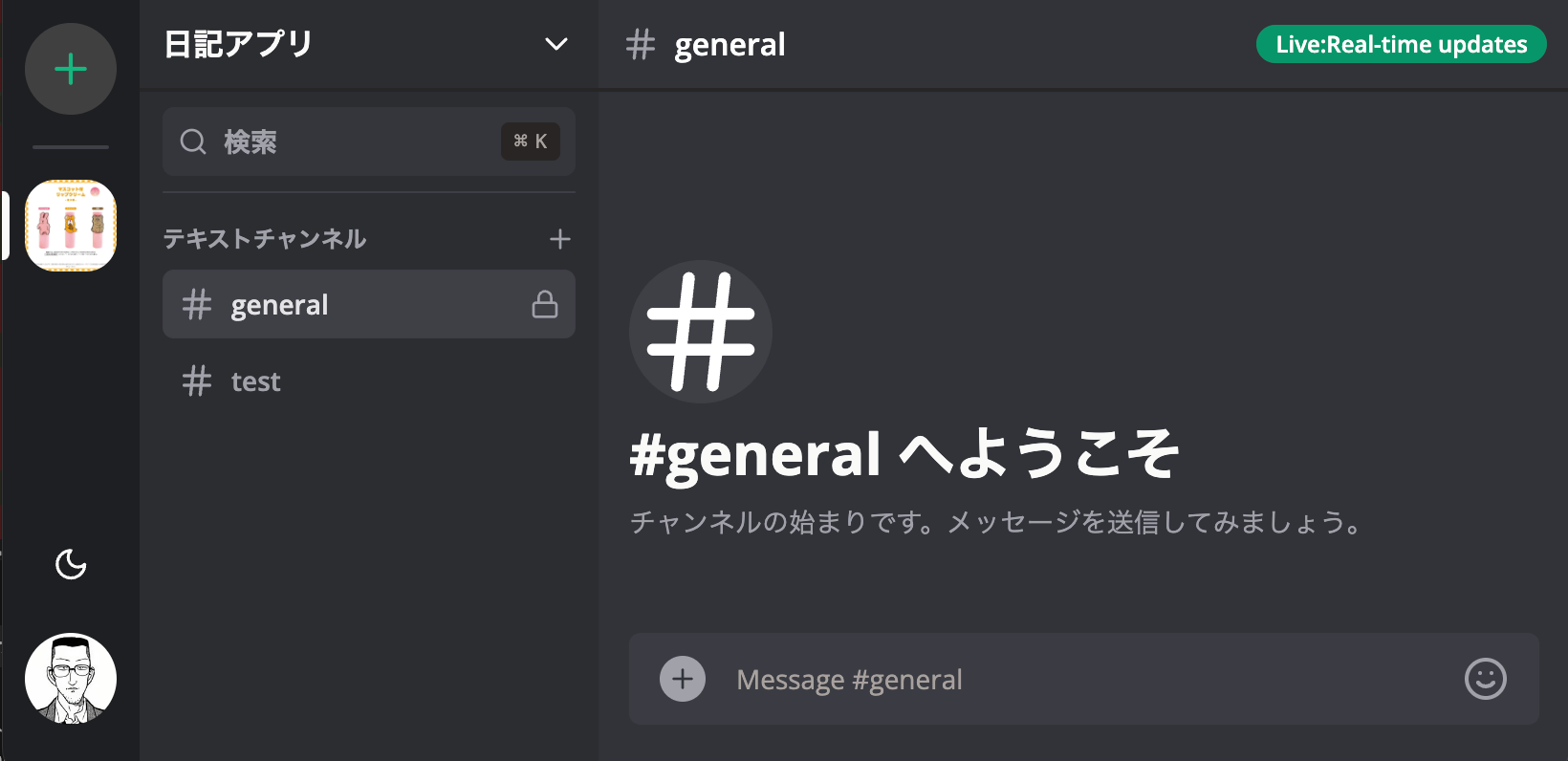Viewport: 1568px width, 761px height.
Task: Focus the 検索 search field
Action: [335, 141]
